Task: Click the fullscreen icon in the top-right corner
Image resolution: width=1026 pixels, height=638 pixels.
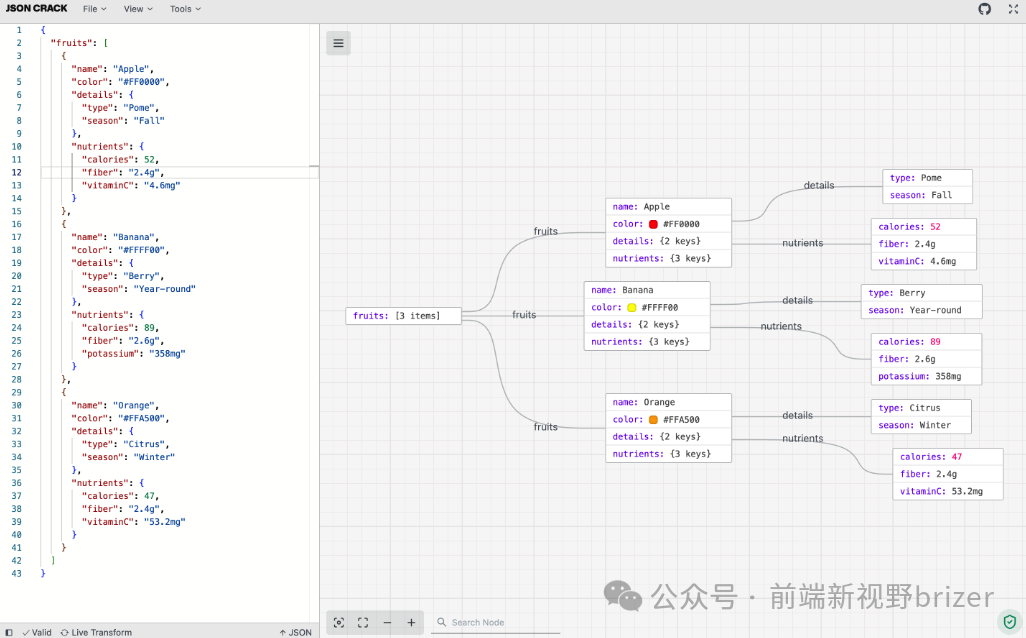Action: [1013, 9]
